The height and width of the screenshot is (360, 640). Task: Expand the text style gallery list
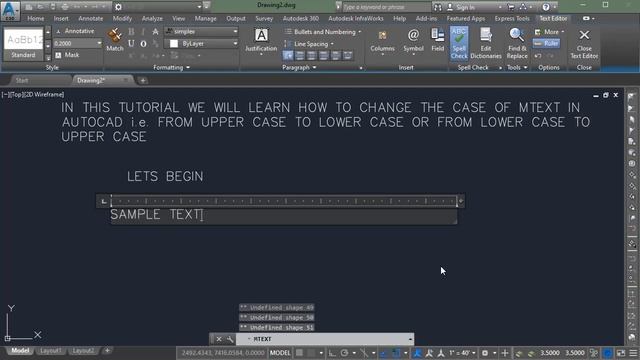[48, 57]
